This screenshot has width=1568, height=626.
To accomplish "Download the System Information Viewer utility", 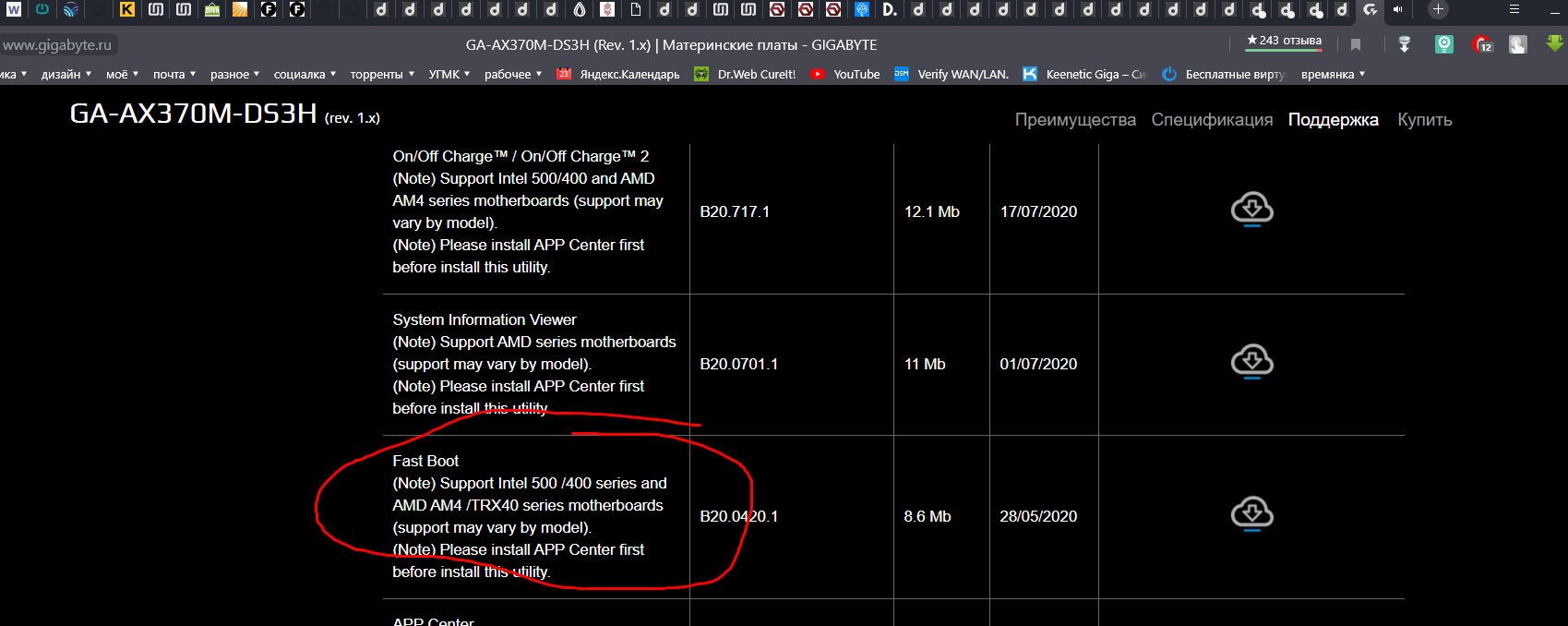I will click(x=1251, y=362).
